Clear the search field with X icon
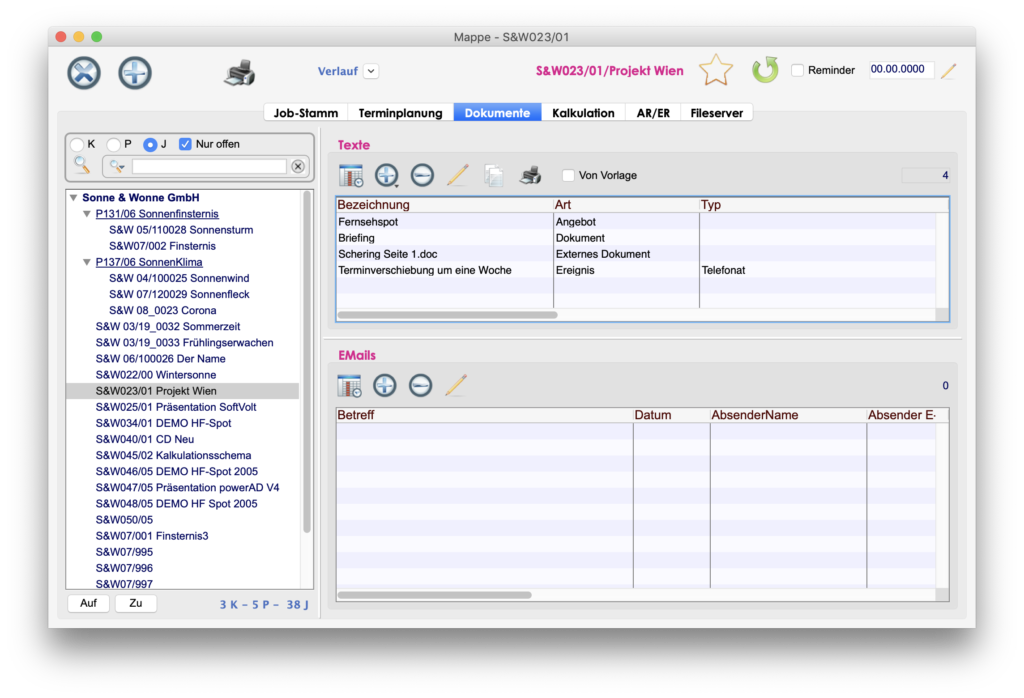This screenshot has height=698, width=1024. pyautogui.click(x=298, y=167)
